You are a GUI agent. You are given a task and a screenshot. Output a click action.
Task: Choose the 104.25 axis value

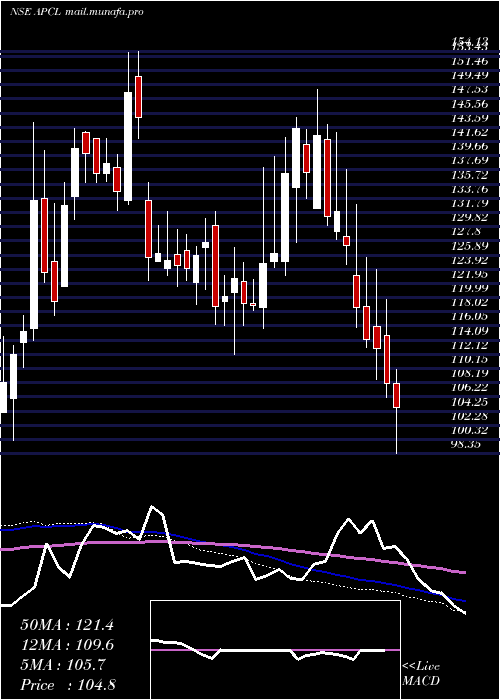[470, 402]
